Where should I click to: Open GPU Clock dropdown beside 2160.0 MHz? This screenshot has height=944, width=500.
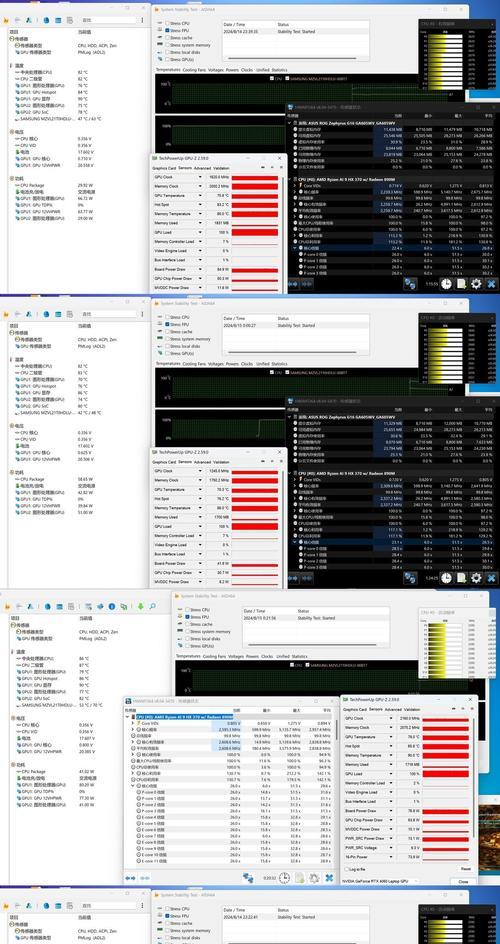(x=392, y=719)
